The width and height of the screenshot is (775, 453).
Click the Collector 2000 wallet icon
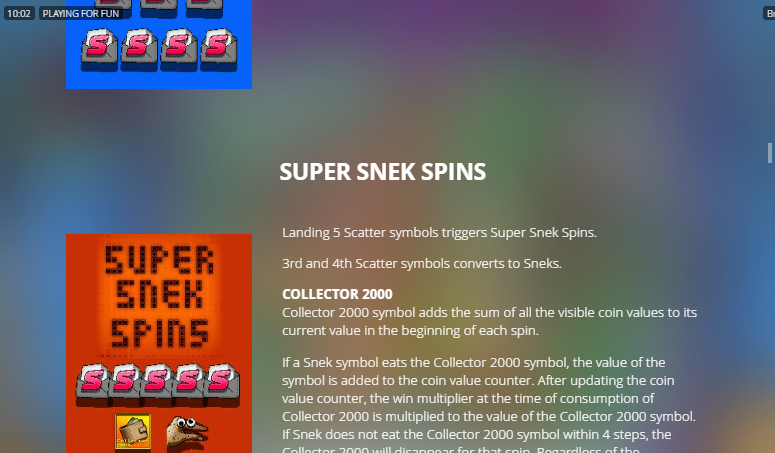132,431
